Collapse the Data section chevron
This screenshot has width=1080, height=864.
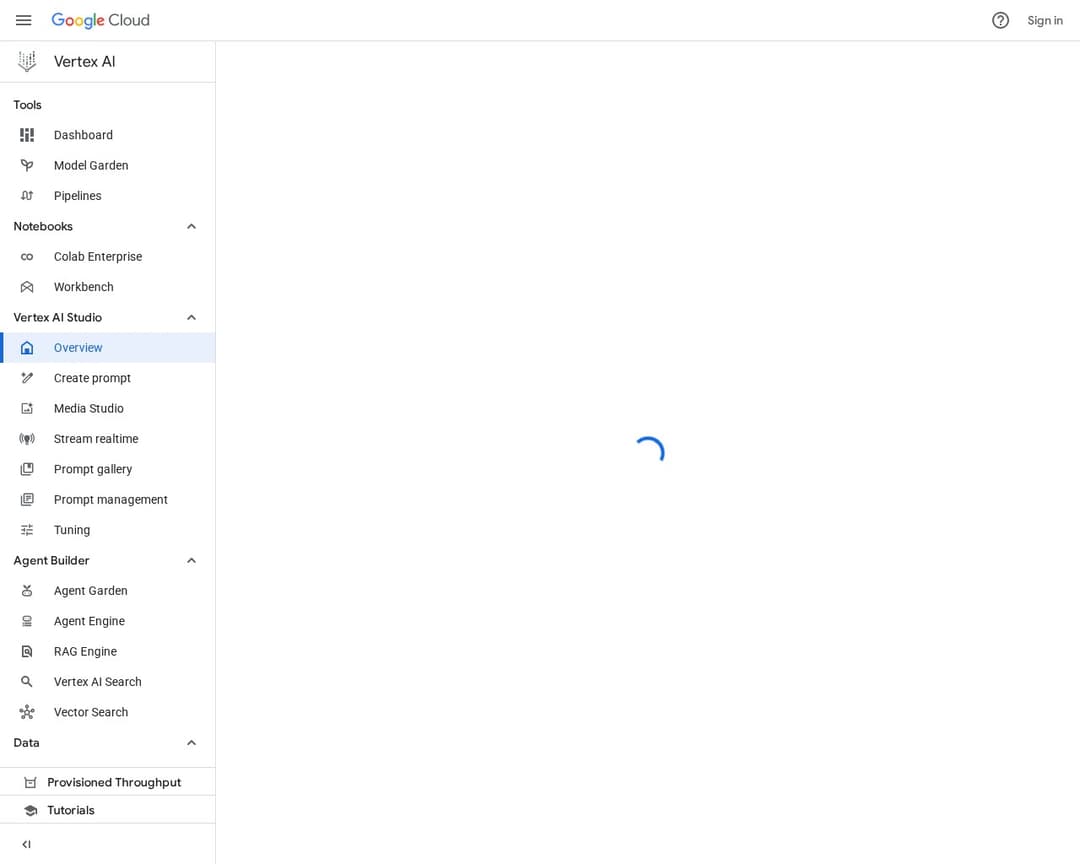[x=191, y=742]
